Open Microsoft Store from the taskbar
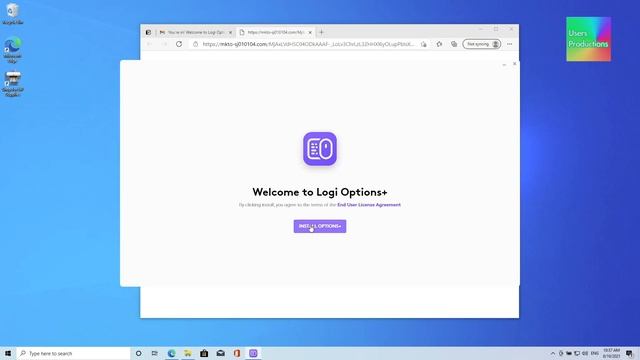640x360 pixels. (204, 353)
